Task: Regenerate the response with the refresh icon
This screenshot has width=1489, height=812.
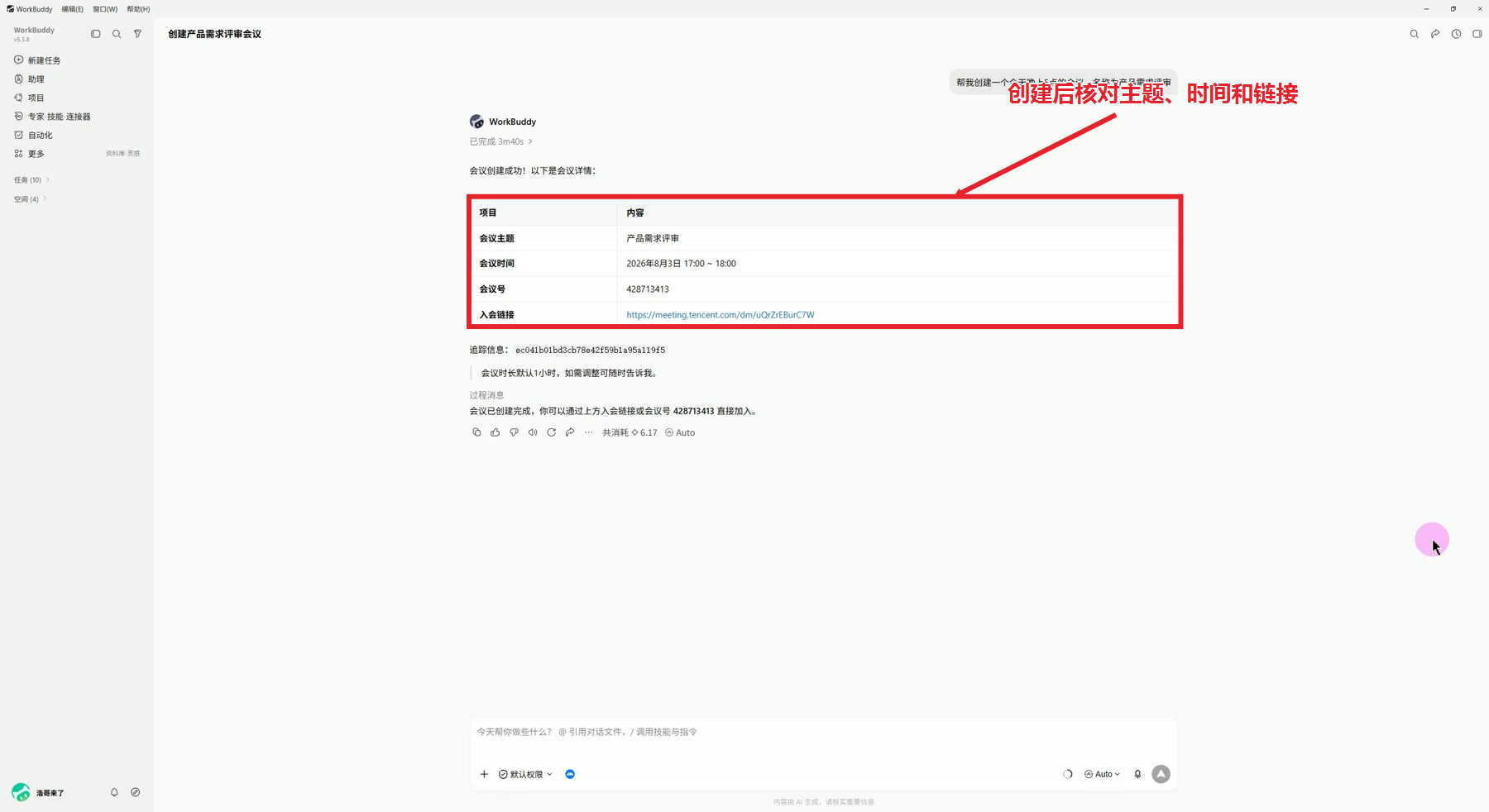Action: point(551,432)
